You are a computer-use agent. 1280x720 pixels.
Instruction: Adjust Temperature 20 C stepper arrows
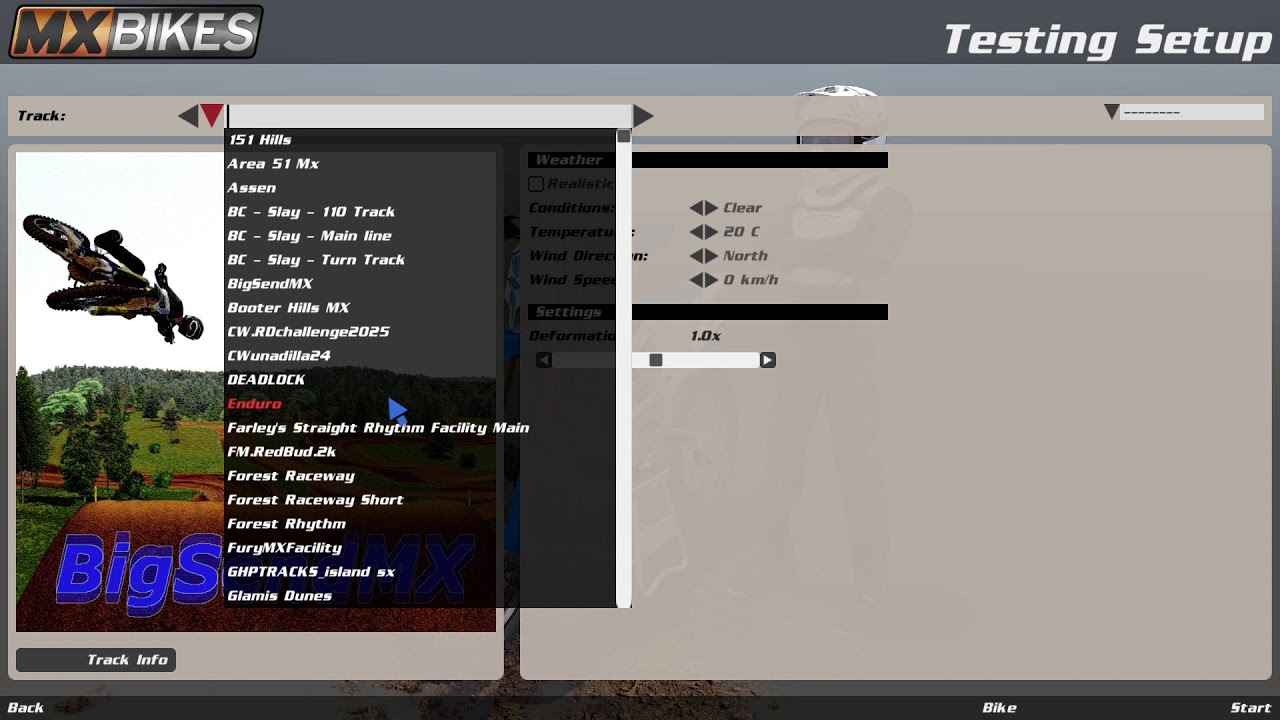704,232
